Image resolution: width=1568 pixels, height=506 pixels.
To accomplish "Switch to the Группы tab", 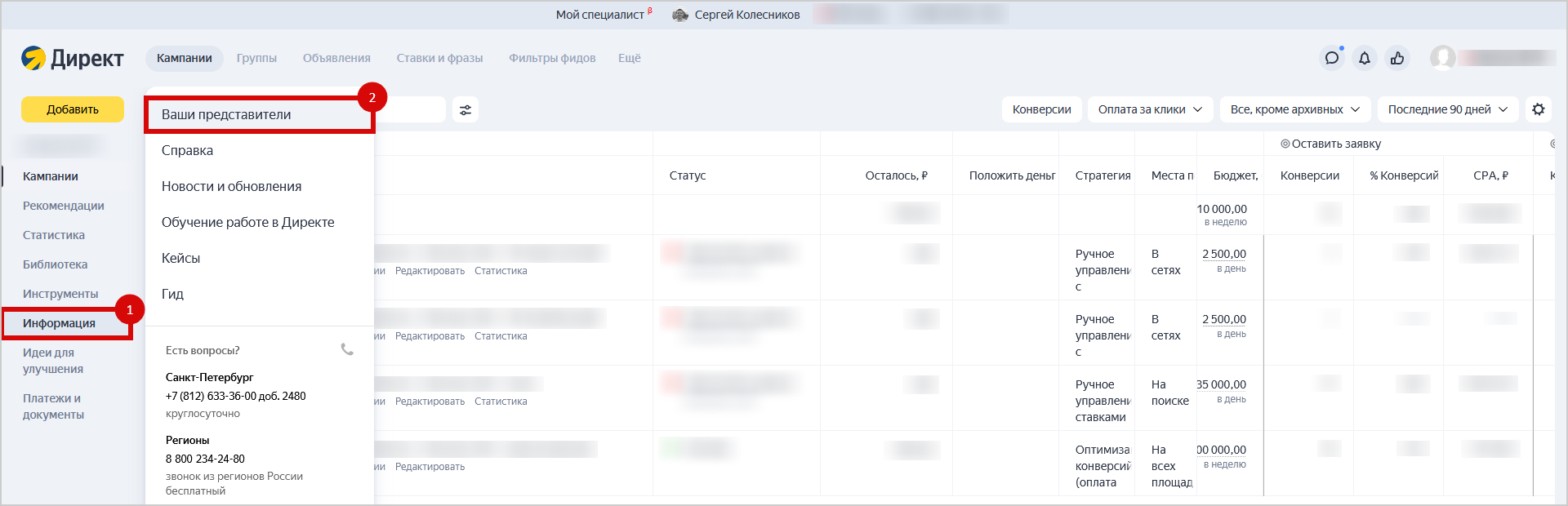I will (x=256, y=58).
